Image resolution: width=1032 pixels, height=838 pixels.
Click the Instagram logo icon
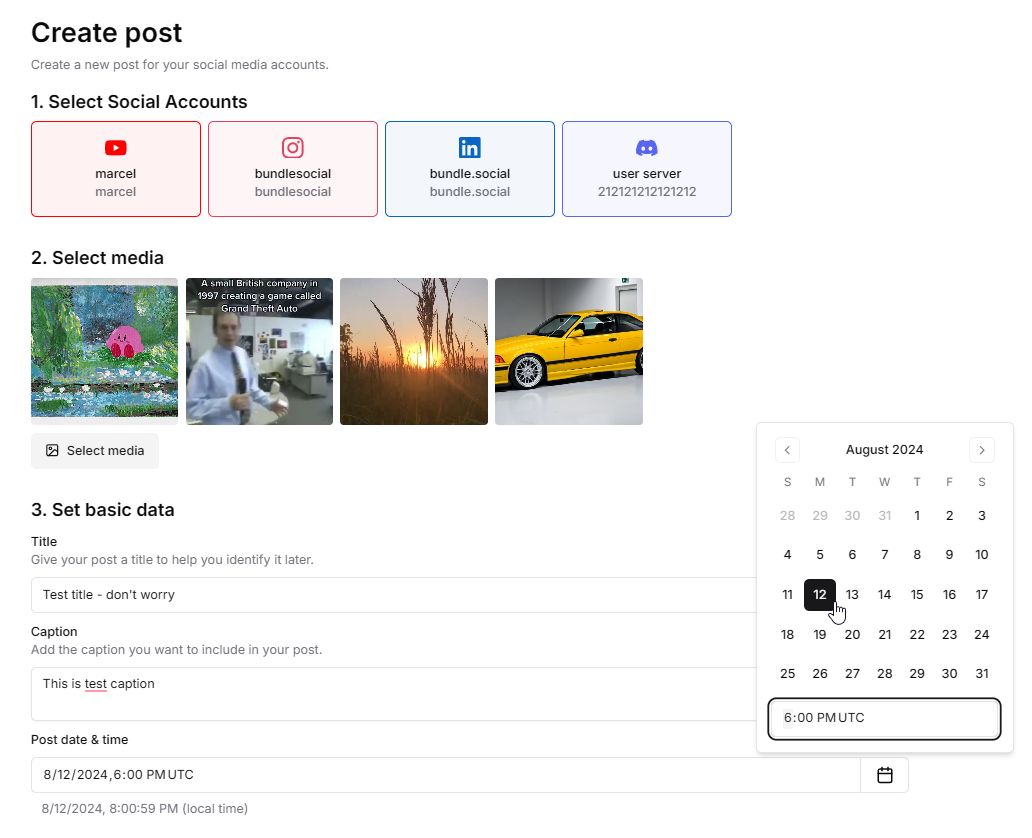tap(293, 147)
